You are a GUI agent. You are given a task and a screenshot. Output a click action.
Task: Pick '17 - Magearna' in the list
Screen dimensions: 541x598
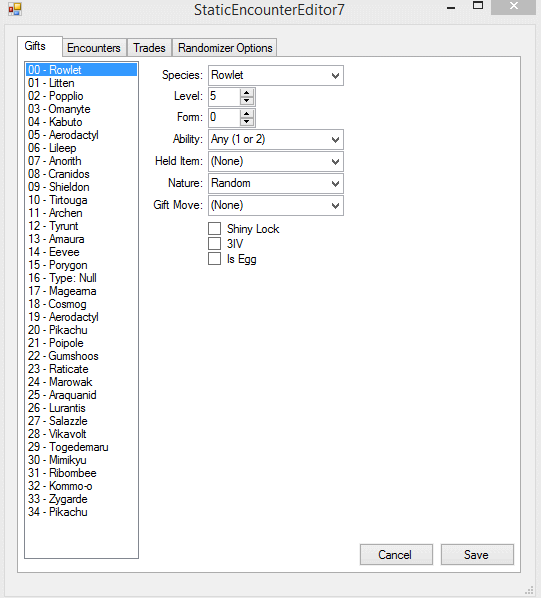pyautogui.click(x=81, y=291)
